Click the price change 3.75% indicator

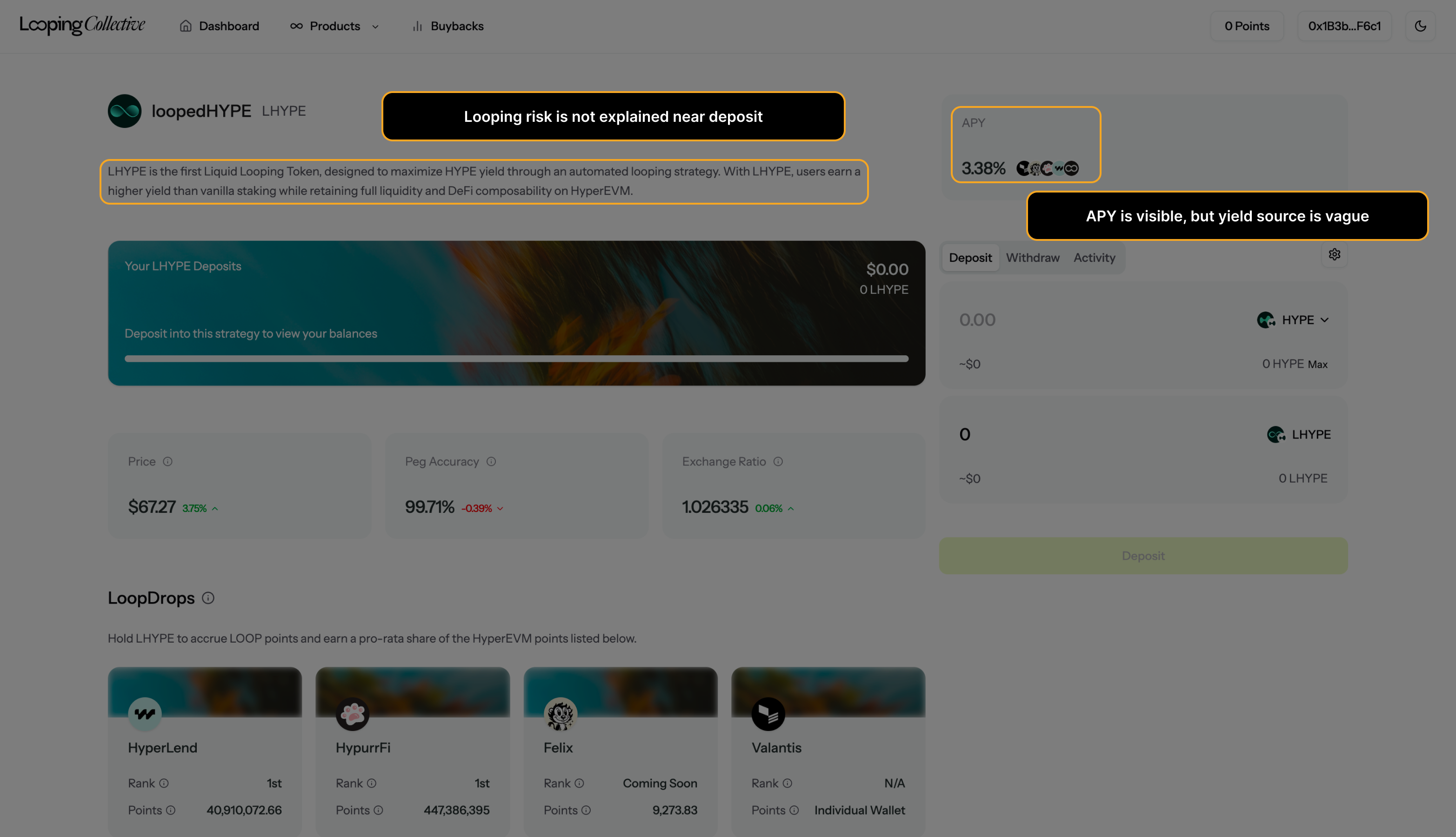(x=200, y=509)
